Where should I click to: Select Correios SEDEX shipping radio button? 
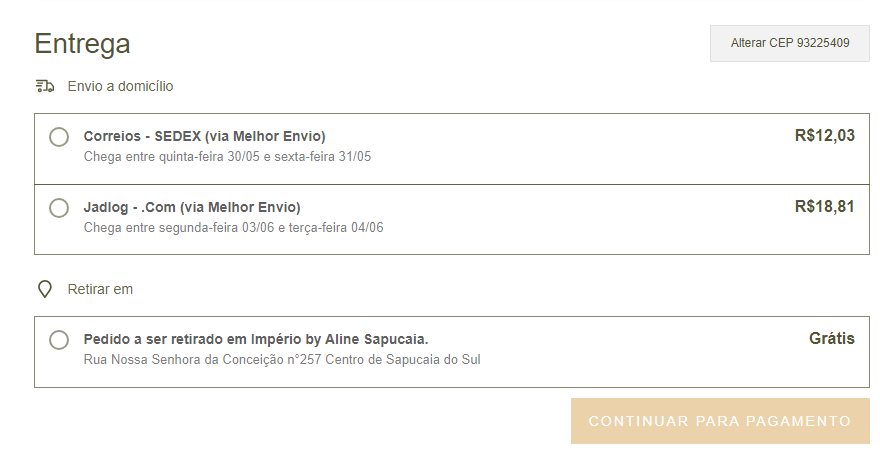click(59, 137)
